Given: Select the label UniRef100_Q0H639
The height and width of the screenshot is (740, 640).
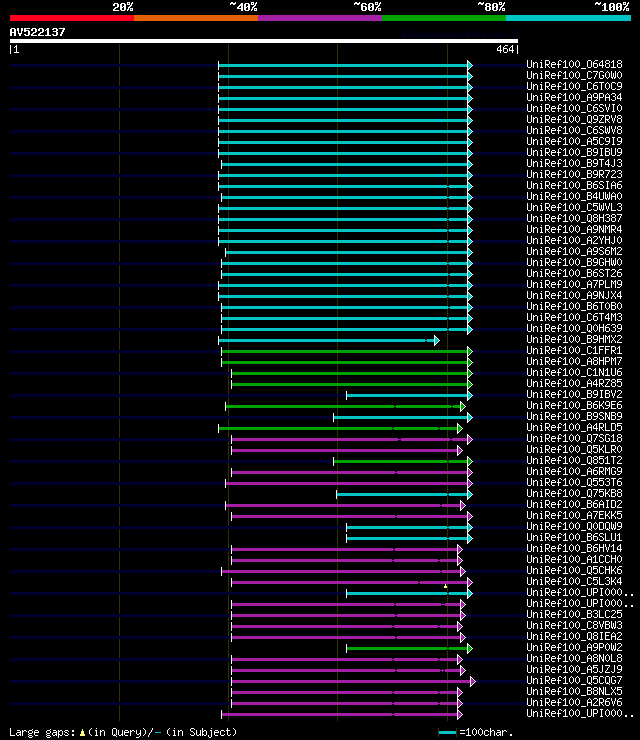Looking at the screenshot, I should pos(574,328).
